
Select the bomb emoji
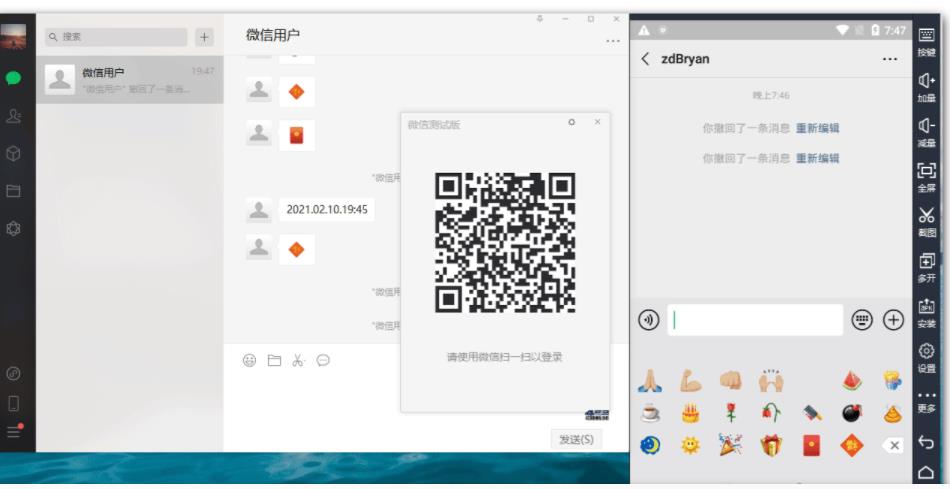[x=852, y=414]
